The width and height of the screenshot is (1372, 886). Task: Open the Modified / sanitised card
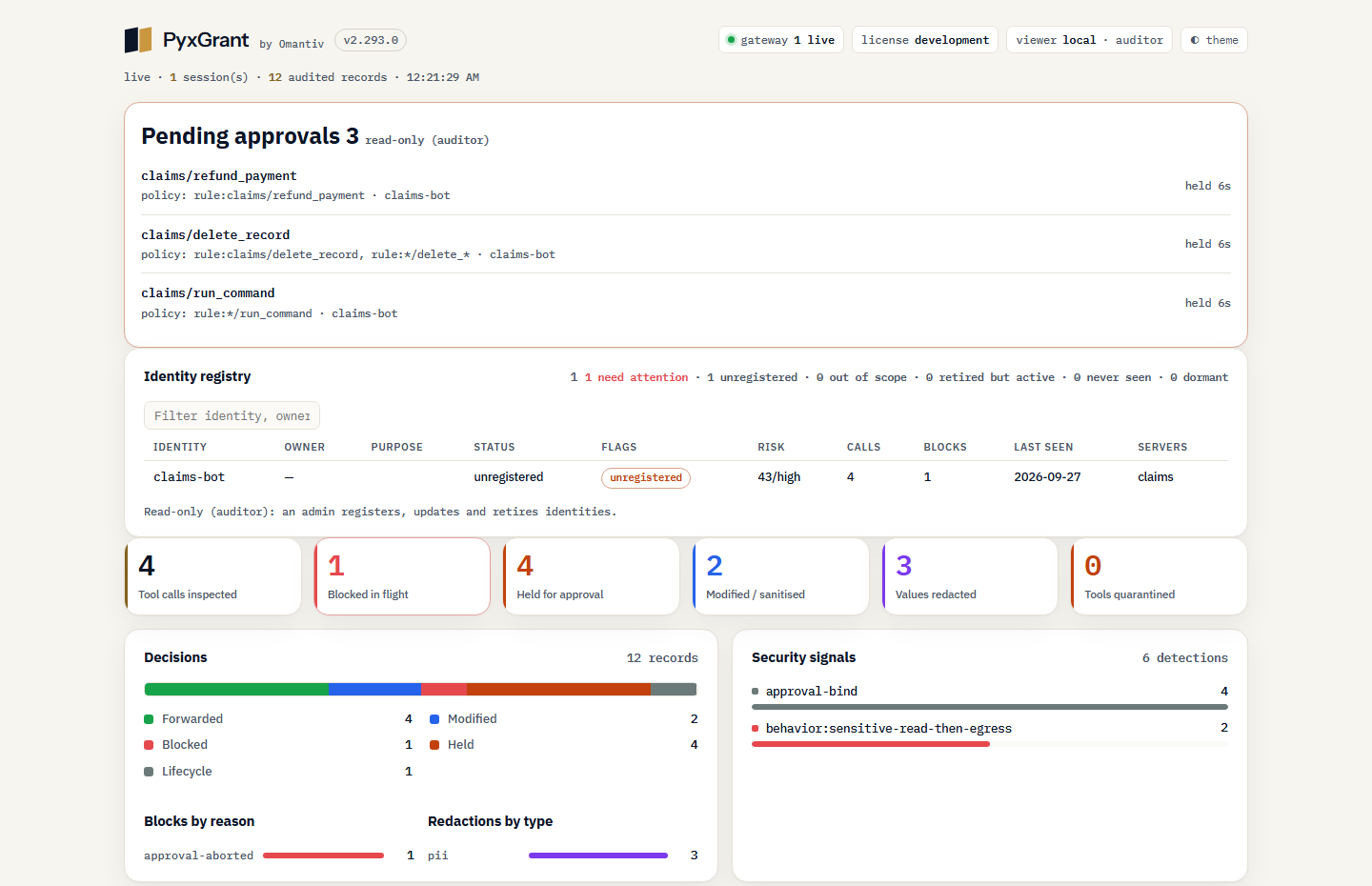click(x=781, y=576)
